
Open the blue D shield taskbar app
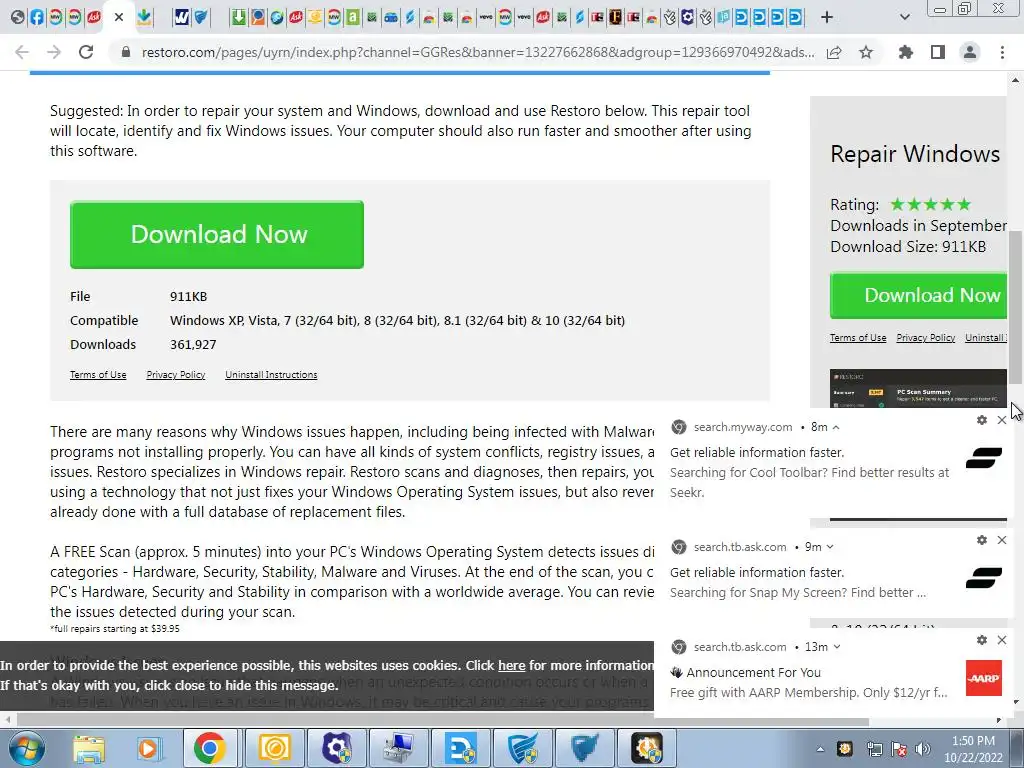(x=462, y=748)
